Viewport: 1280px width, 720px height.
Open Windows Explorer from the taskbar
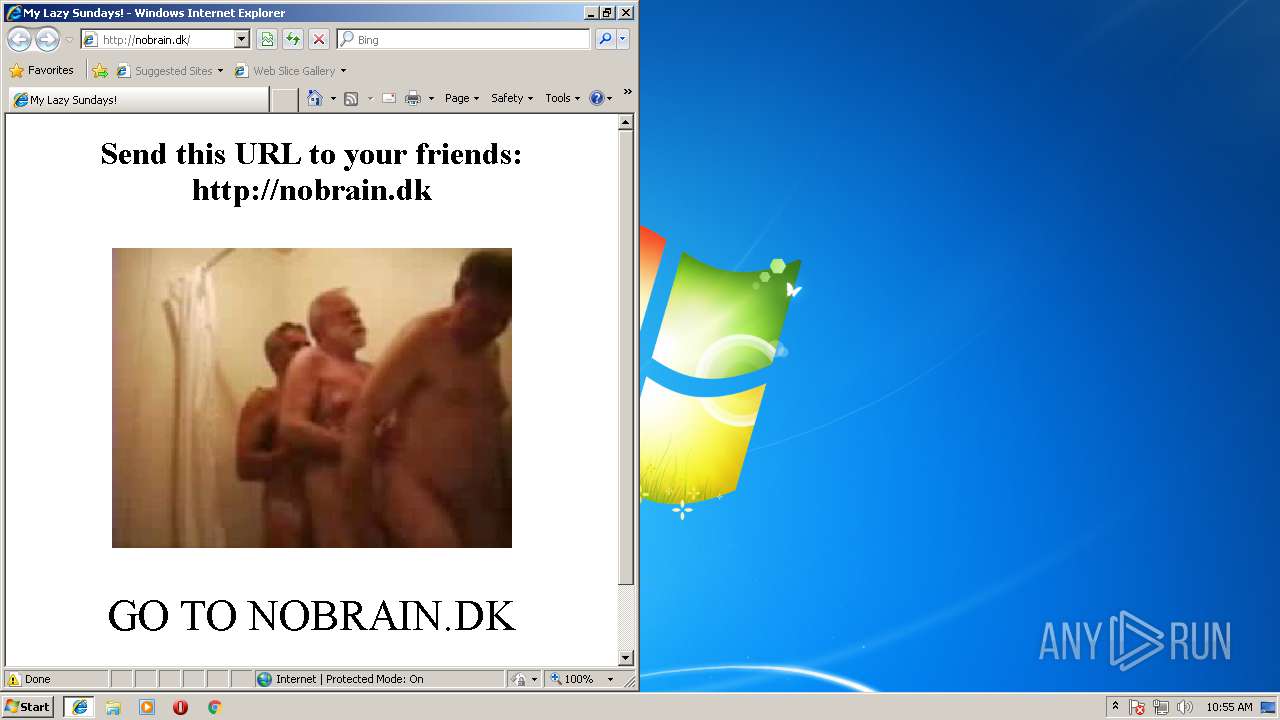[x=113, y=707]
